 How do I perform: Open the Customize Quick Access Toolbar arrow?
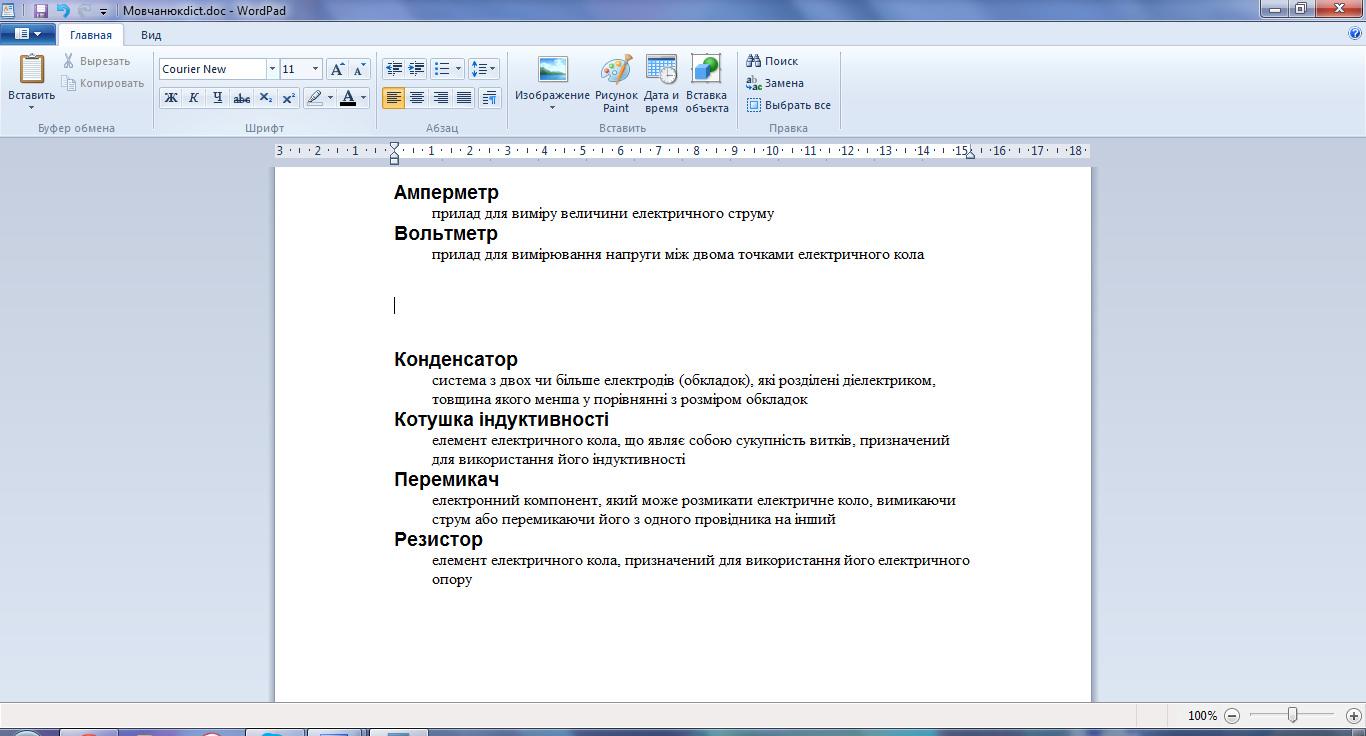coord(103,11)
